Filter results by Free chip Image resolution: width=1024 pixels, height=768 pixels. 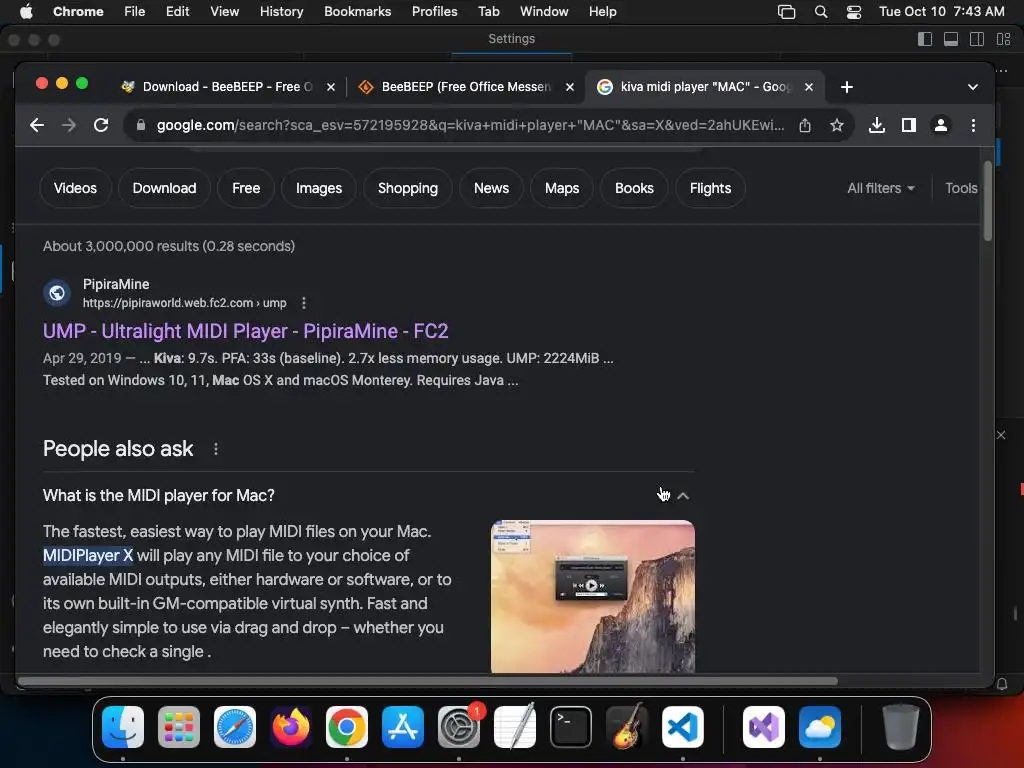click(x=246, y=188)
